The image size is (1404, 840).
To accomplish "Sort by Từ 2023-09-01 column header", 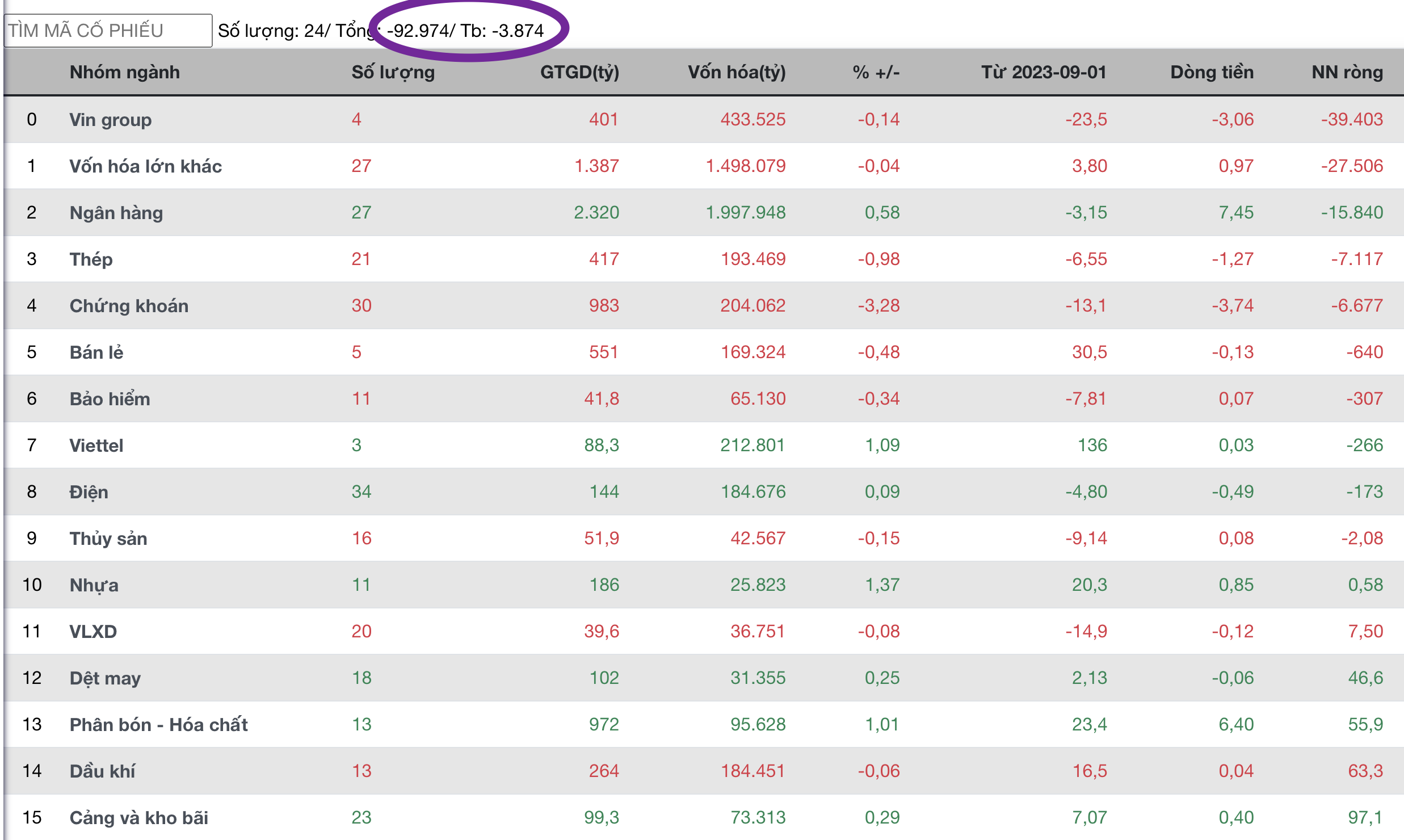I will 1044,72.
